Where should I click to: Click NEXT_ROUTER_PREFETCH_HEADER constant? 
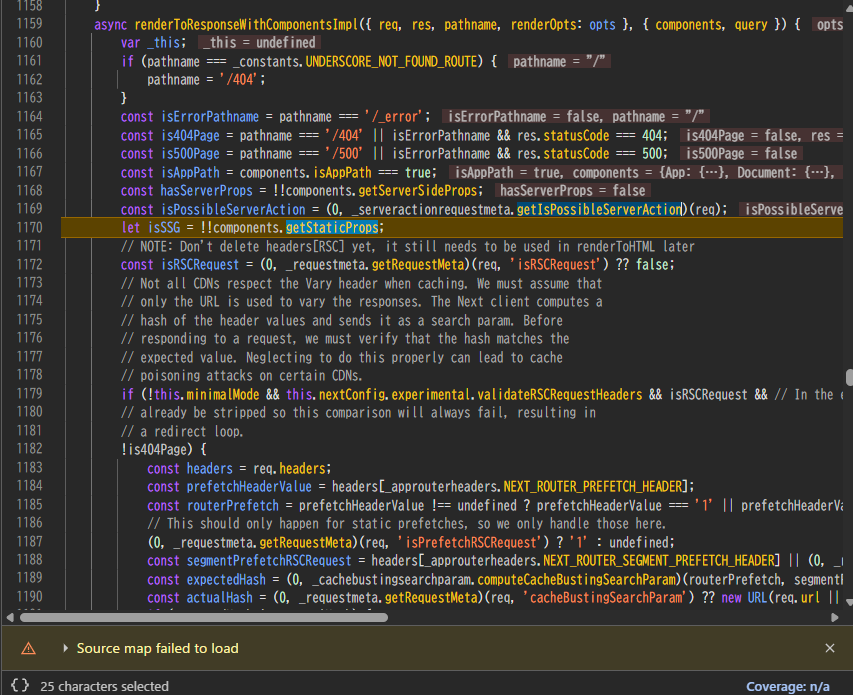click(592, 487)
